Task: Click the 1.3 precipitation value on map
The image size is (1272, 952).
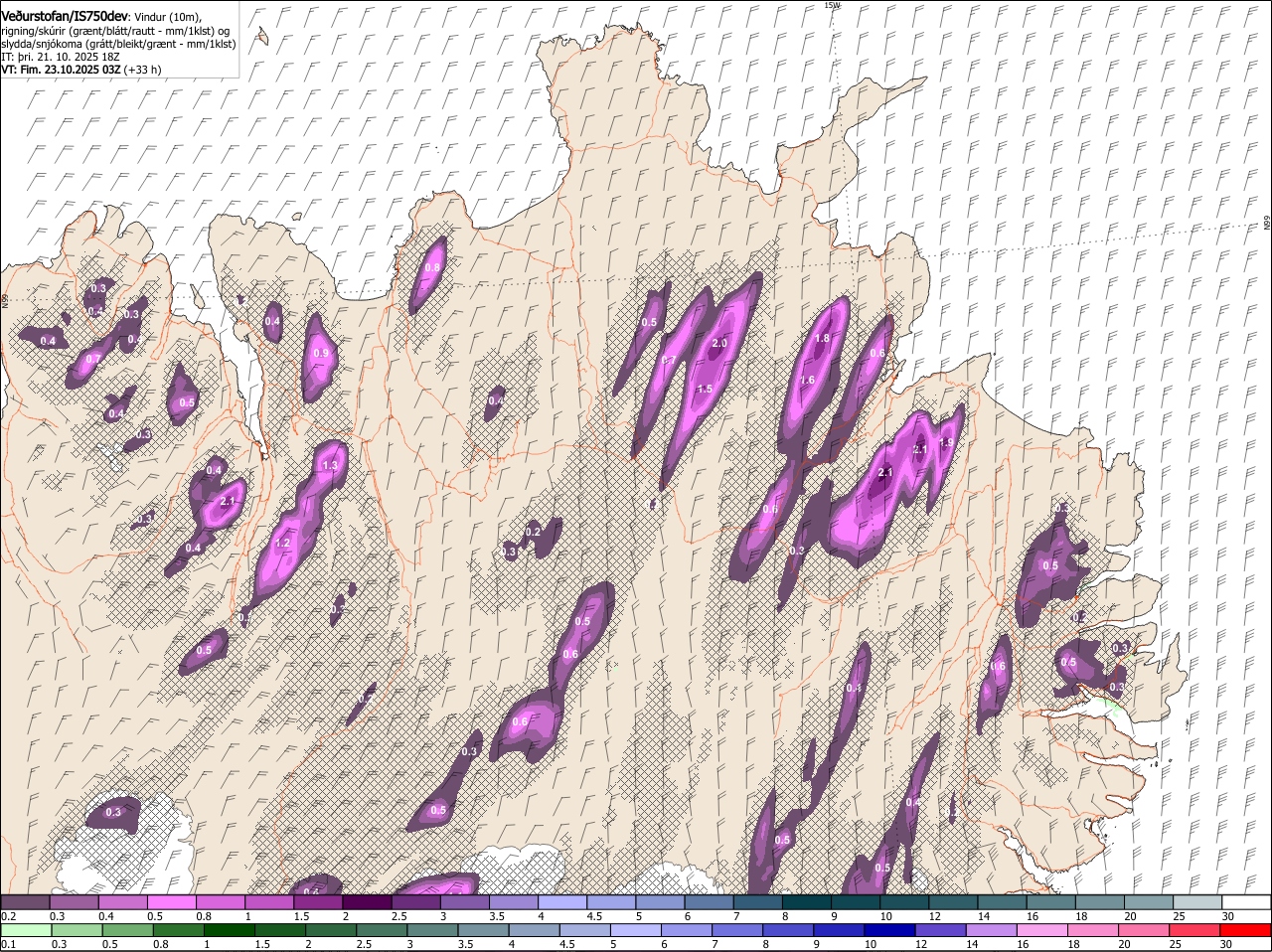Action: tap(330, 465)
